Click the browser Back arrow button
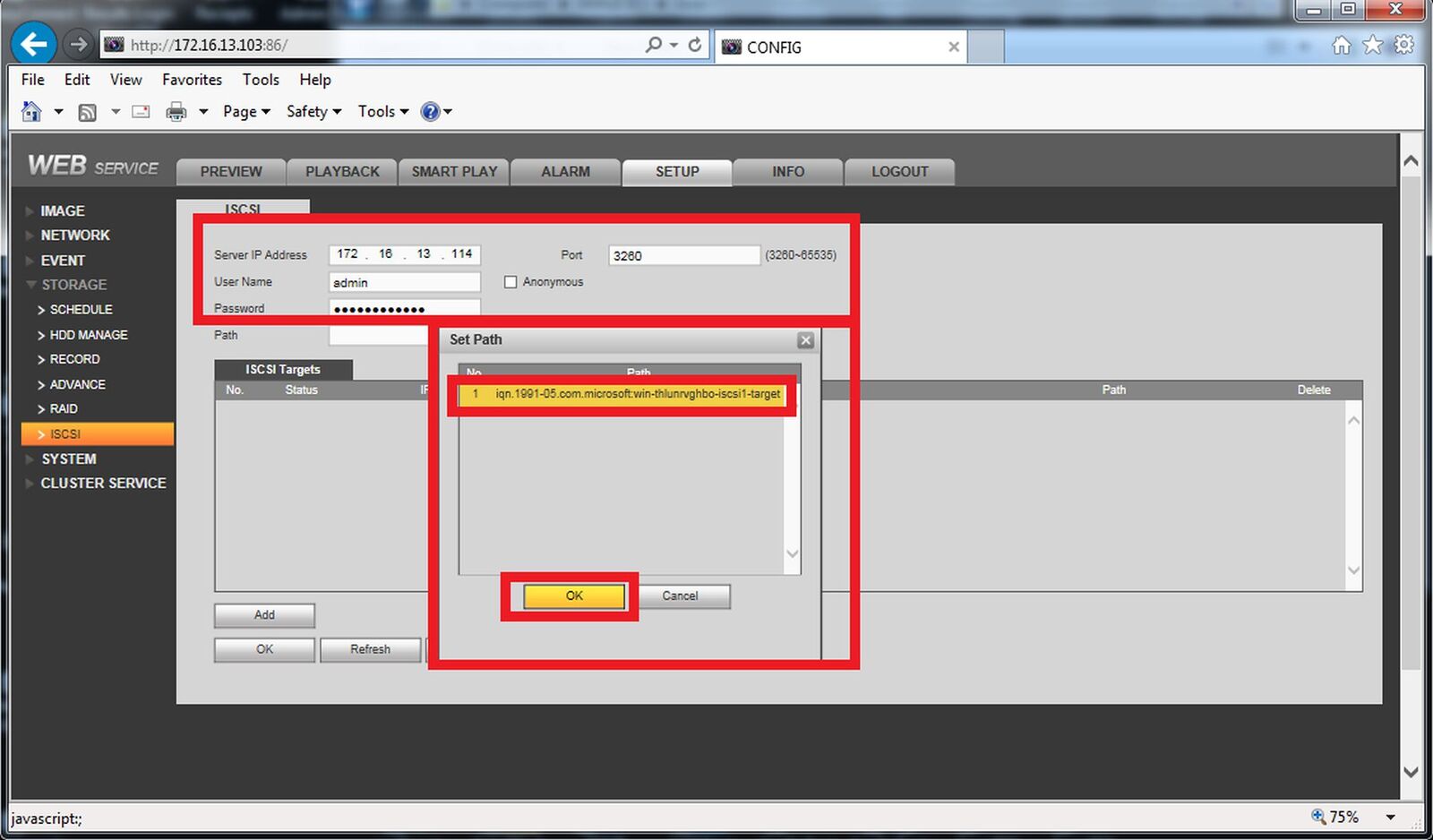The image size is (1433, 840). (x=34, y=44)
